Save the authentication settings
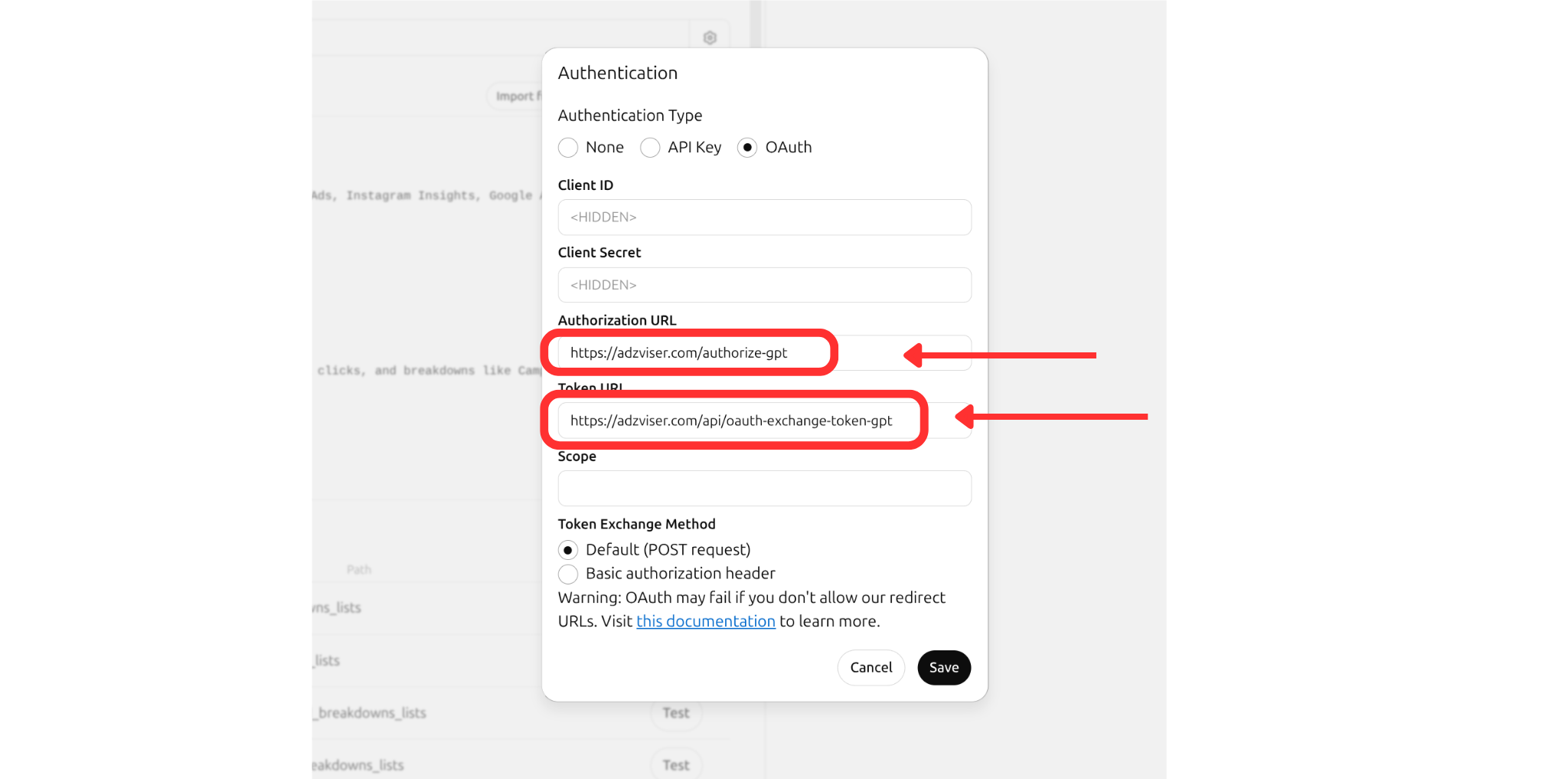This screenshot has height=779, width=1568. 944,668
